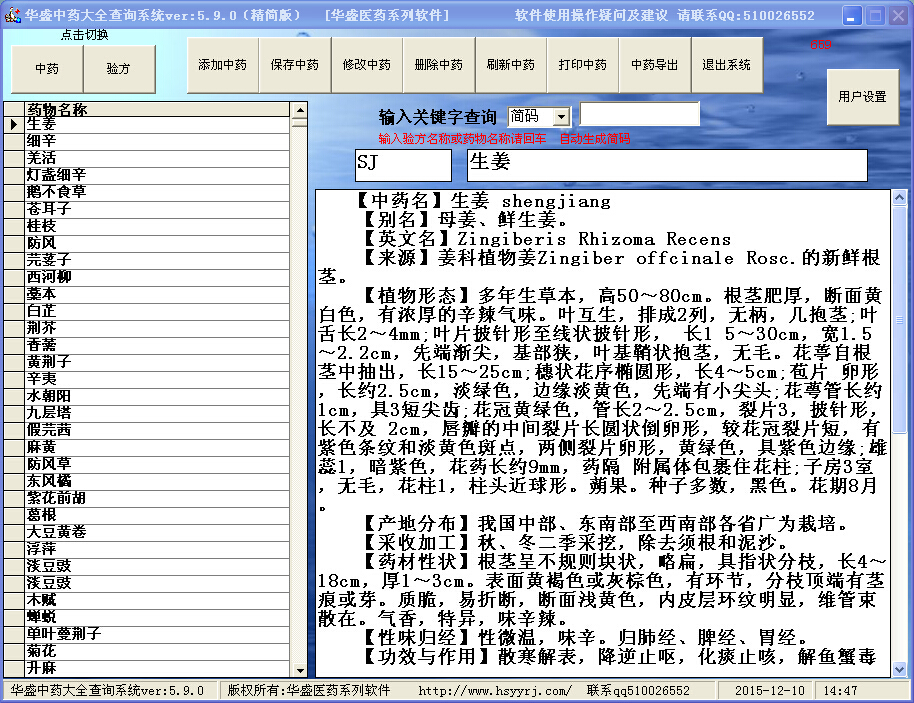This screenshot has width=914, height=703.
Task: Click the website URL in status bar
Action: point(495,691)
